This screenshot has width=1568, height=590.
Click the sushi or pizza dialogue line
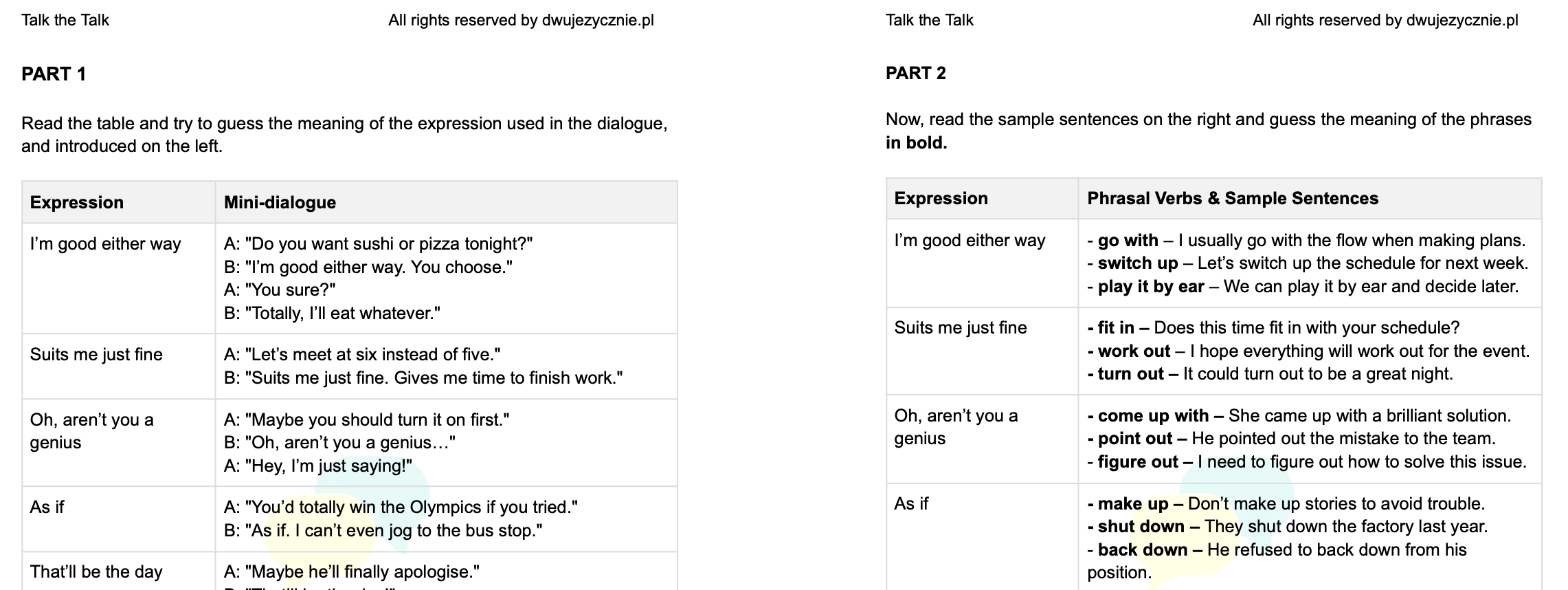pos(379,244)
